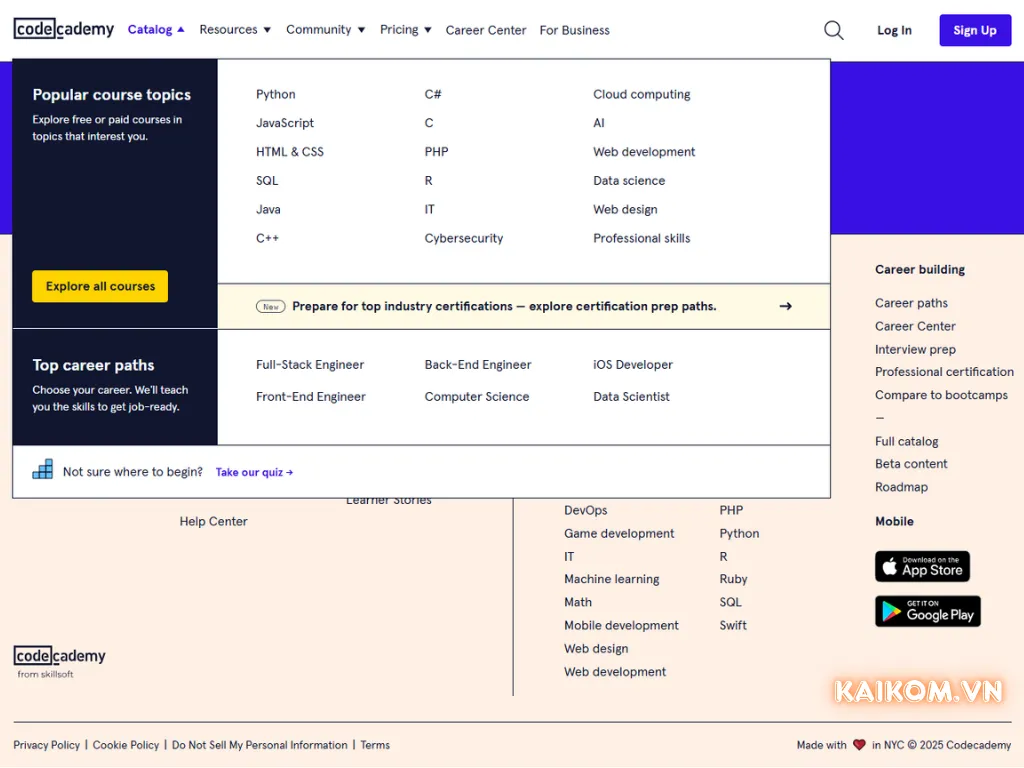This screenshot has height=768, width=1024.
Task: Click the Codecademy logo in the header
Action: point(63,29)
